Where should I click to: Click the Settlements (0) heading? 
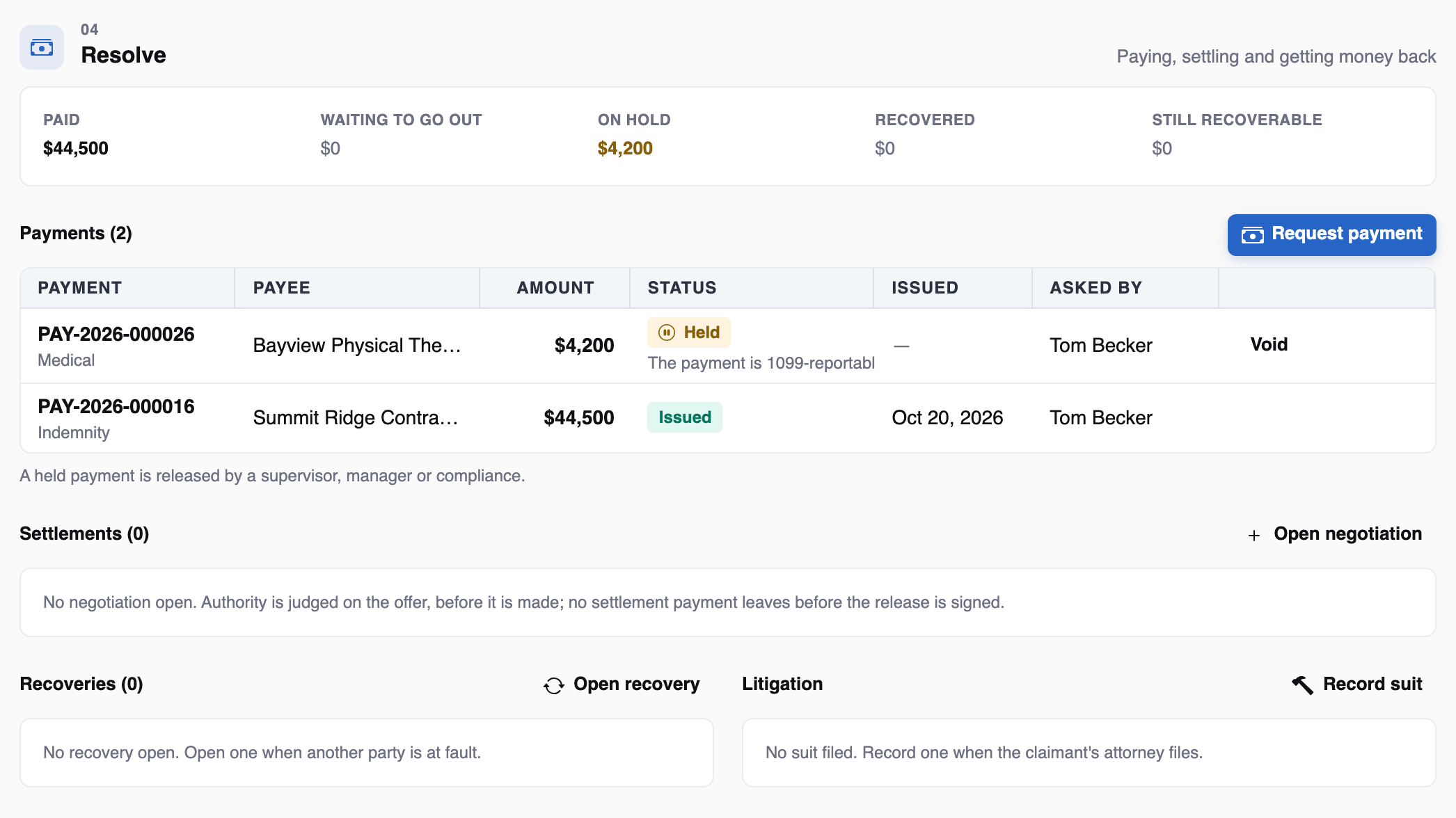(x=84, y=534)
